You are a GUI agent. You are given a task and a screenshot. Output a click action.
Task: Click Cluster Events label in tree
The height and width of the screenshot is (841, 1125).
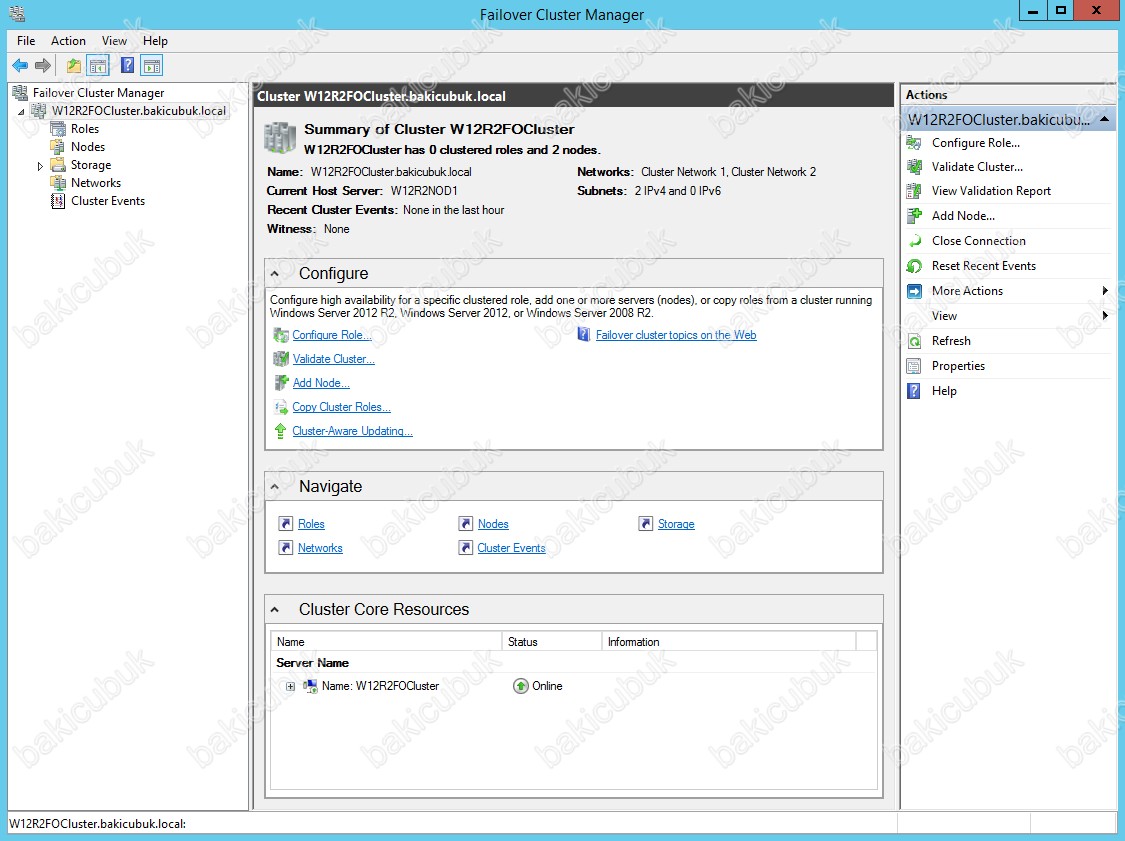pos(108,201)
